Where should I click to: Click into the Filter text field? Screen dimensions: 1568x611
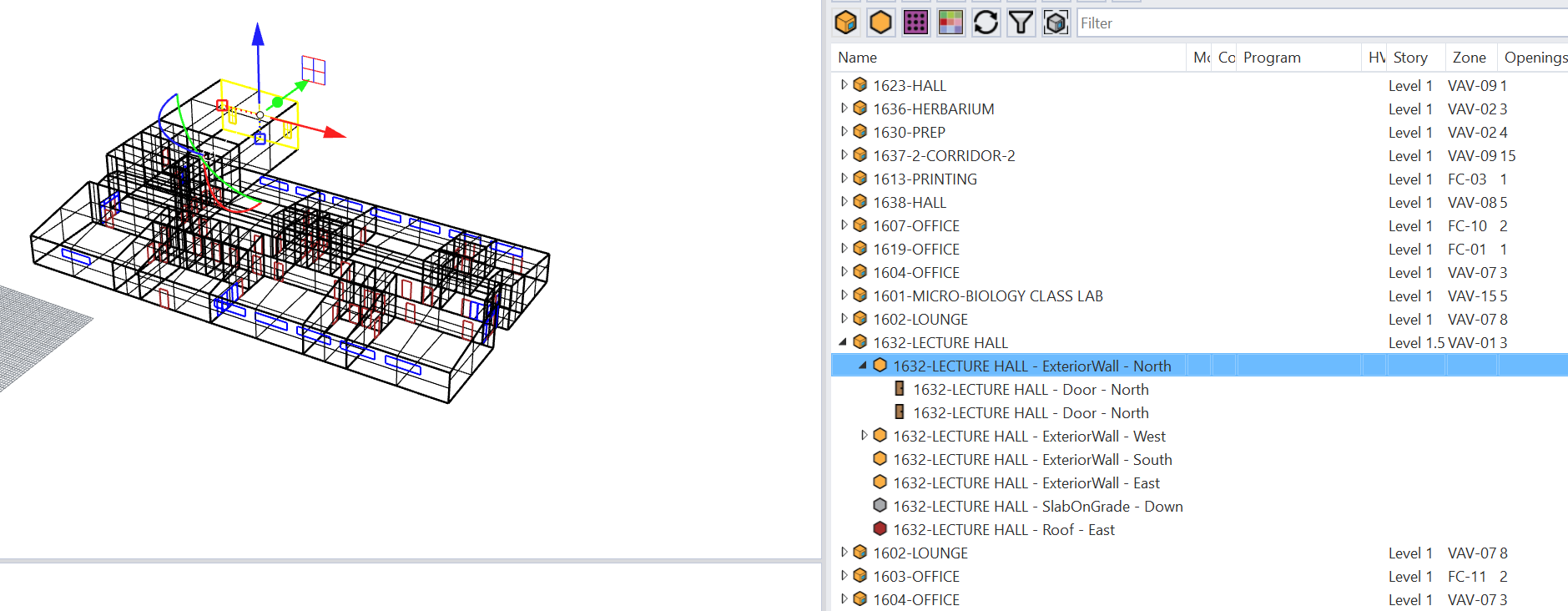(1318, 23)
